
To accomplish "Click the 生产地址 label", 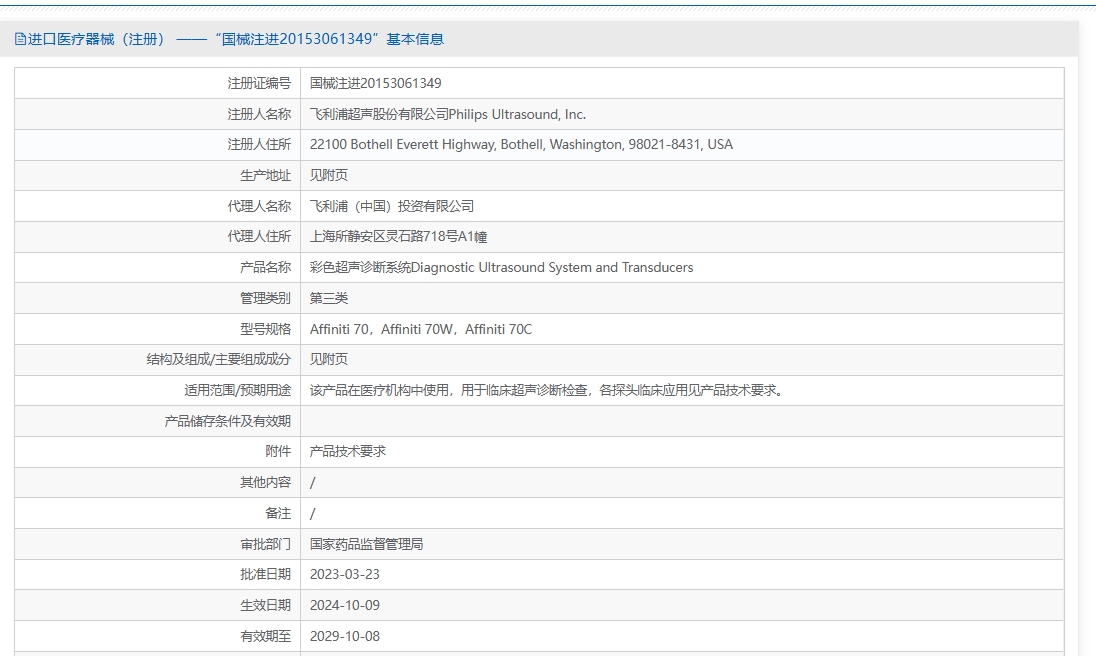I will pyautogui.click(x=265, y=175).
